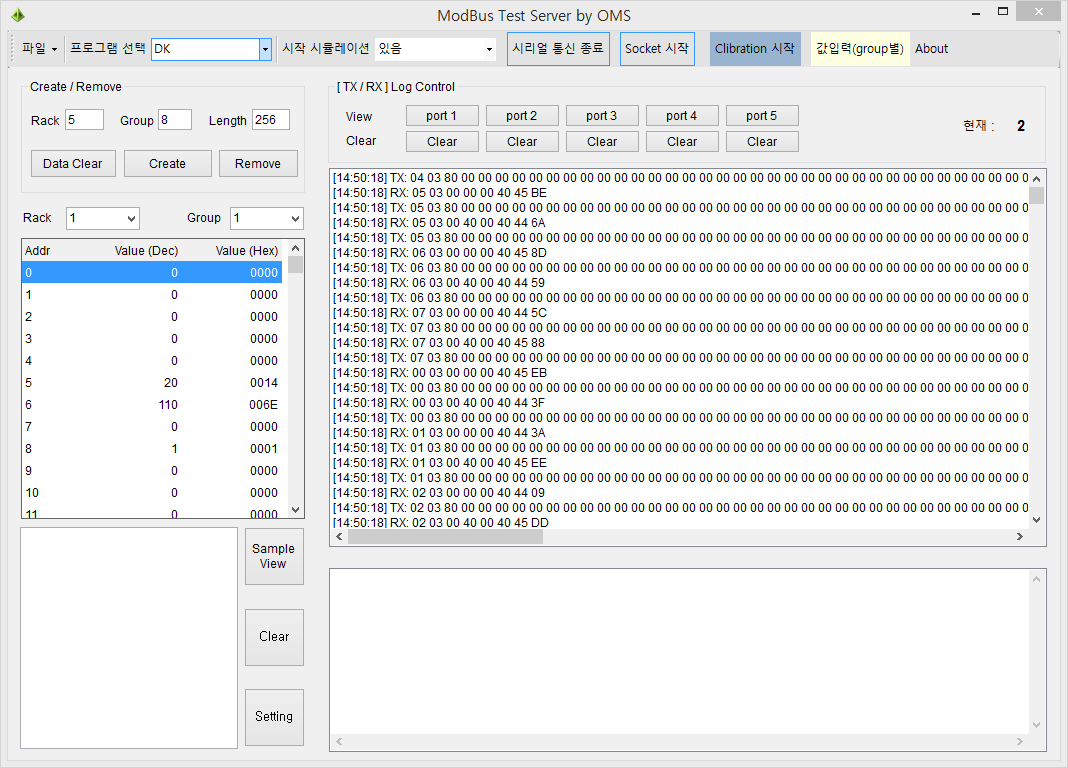The image size is (1068, 768).
Task: Click log panel horizontal scroll left arrow
Action: coord(339,537)
